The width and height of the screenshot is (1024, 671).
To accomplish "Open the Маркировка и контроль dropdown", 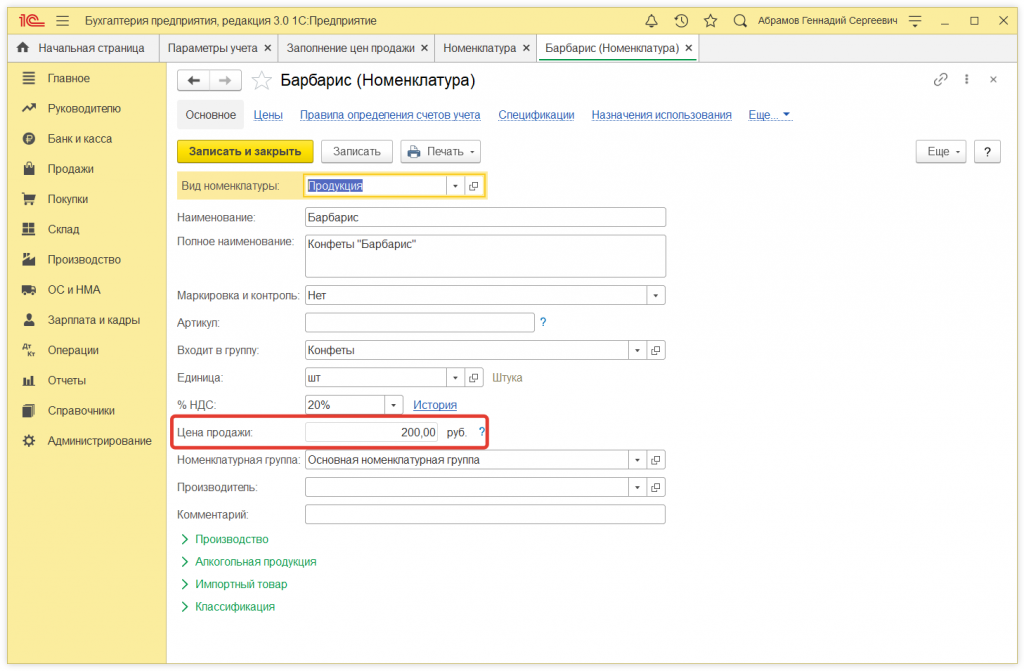I will coord(656,296).
